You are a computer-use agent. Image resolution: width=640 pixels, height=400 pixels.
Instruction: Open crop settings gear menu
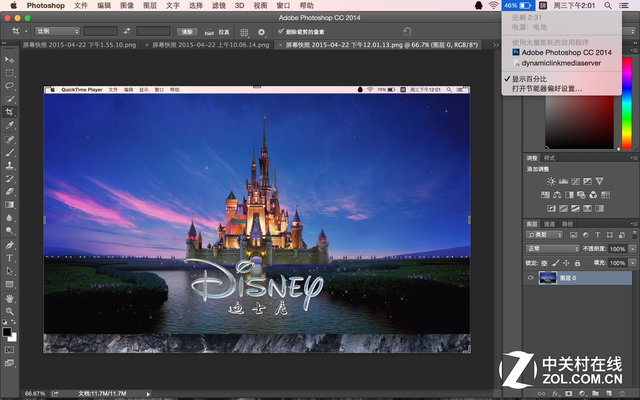[x=262, y=32]
